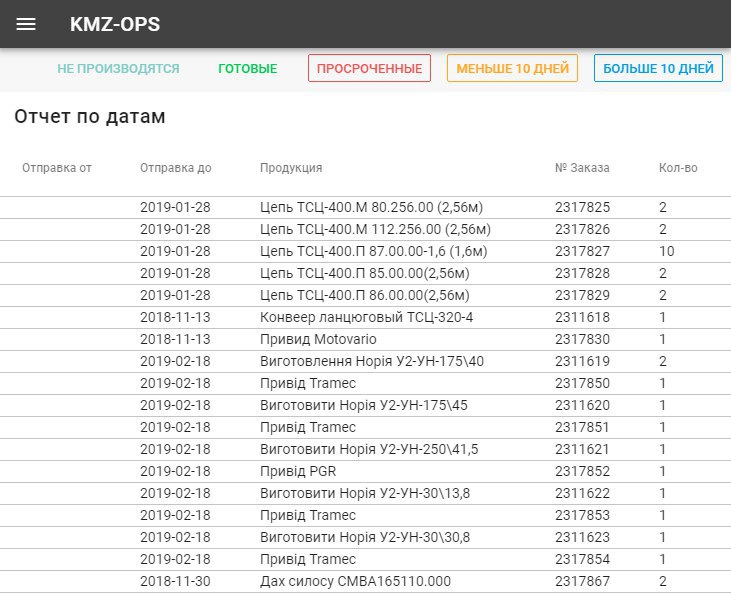731x595 pixels.
Task: Click the Отправка от column header
Action: point(57,168)
